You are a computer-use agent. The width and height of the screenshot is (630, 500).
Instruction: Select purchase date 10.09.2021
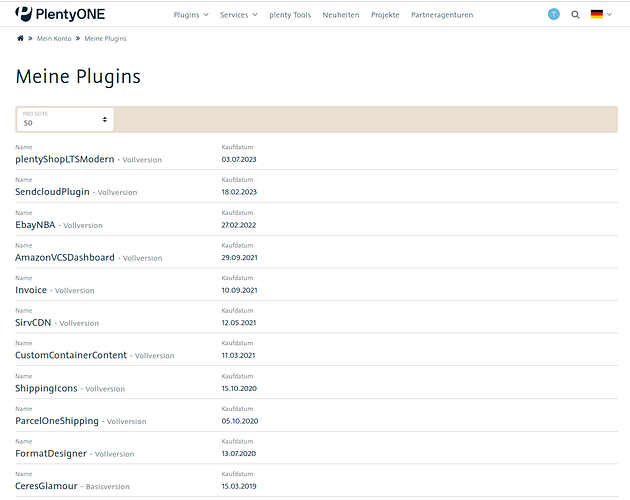239,290
